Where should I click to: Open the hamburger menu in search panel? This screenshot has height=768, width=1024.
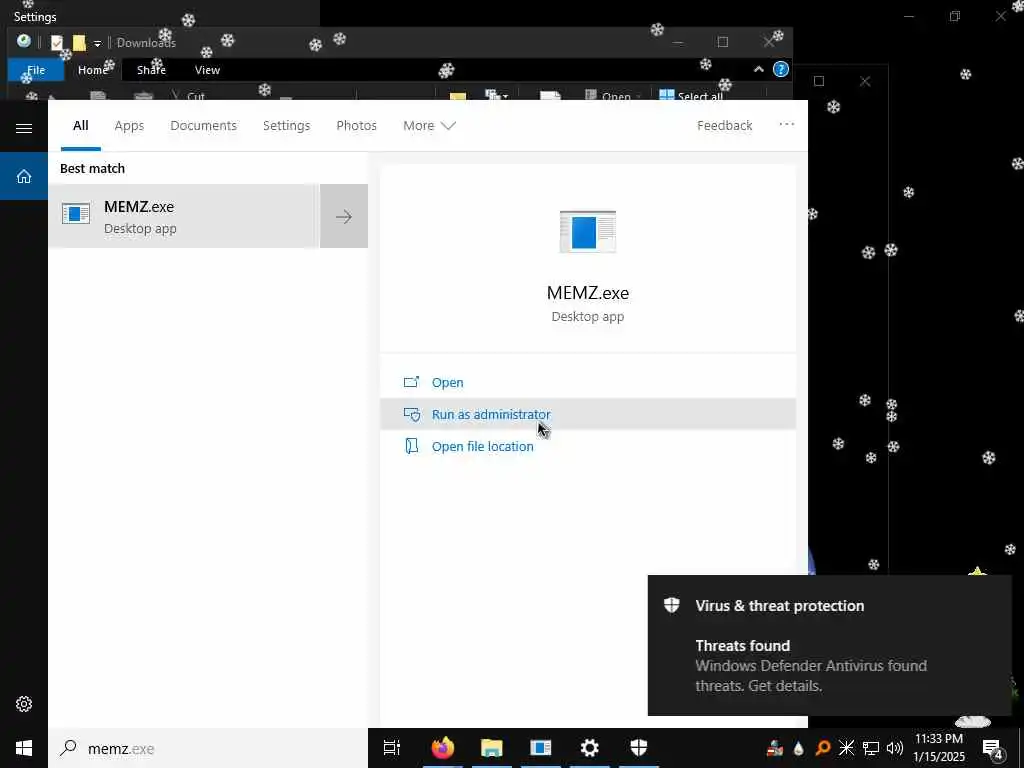pyautogui.click(x=24, y=128)
